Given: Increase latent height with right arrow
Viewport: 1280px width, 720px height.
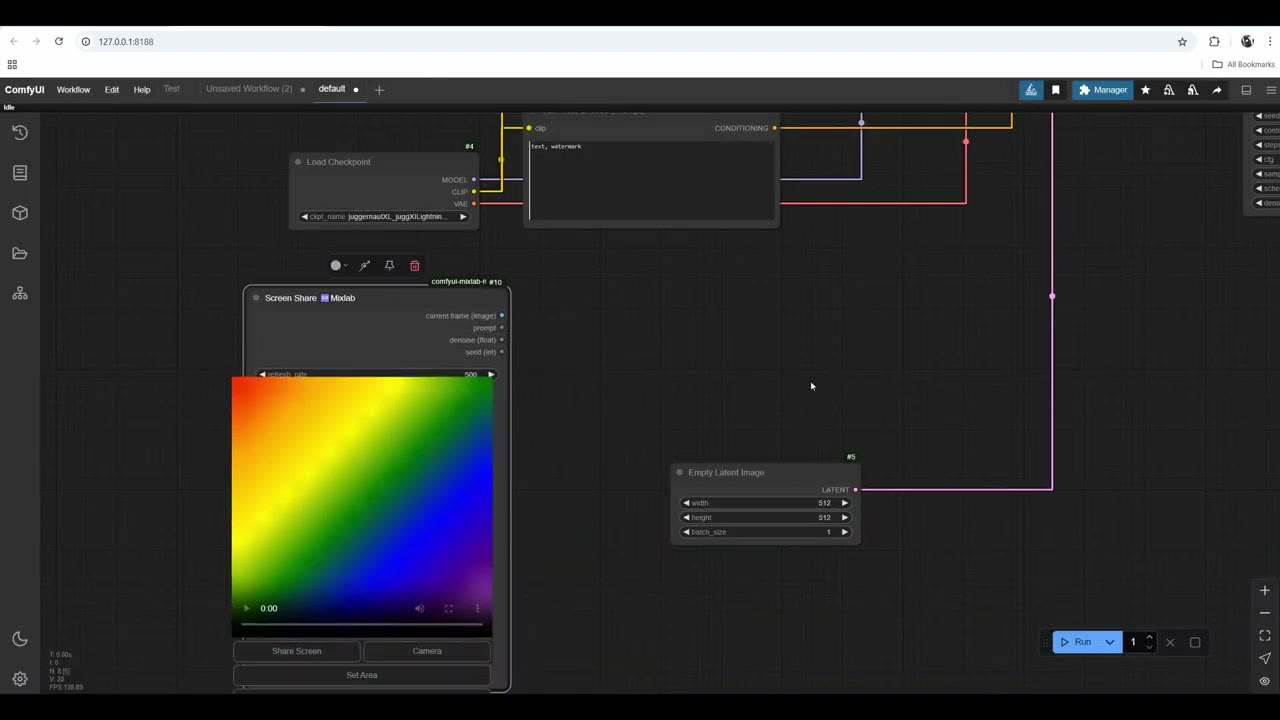Looking at the screenshot, I should pyautogui.click(x=845, y=518).
